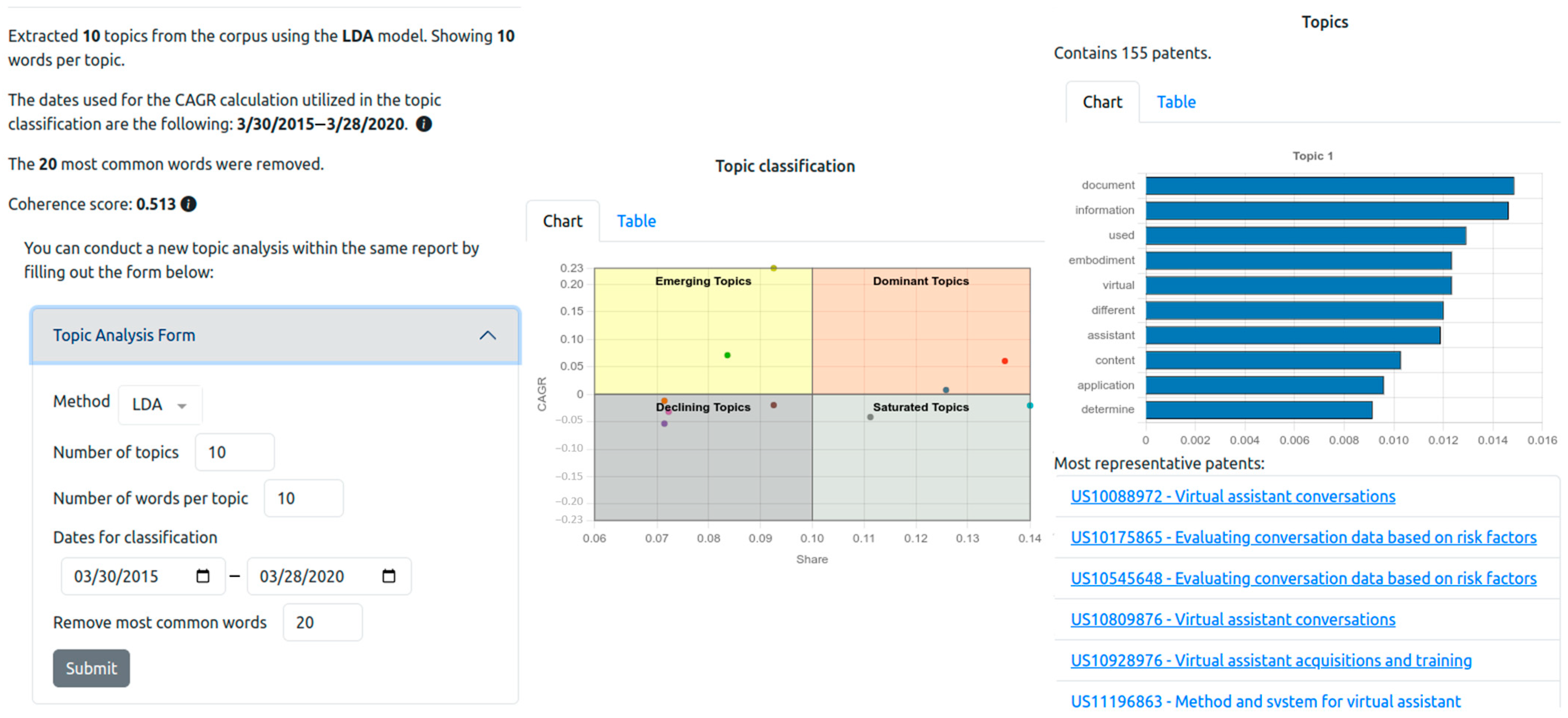Open calendar picker for start date
The height and width of the screenshot is (718, 1568).
coord(203,575)
